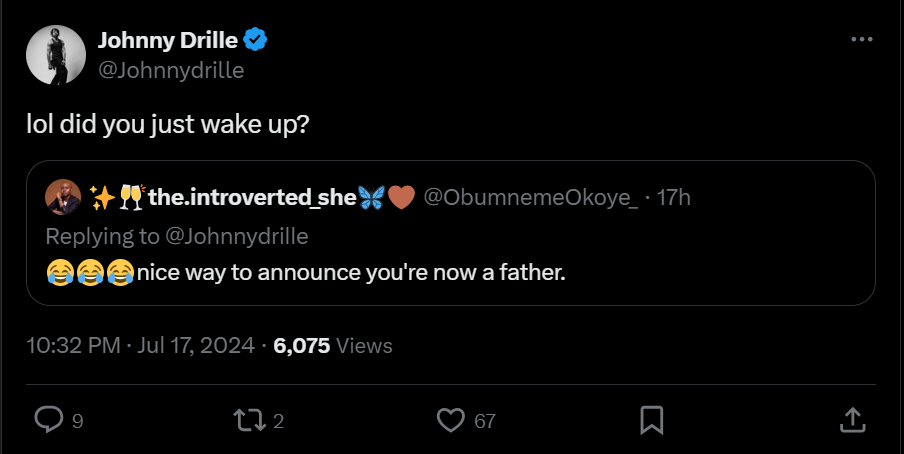
Task: Click the blue verified badge
Action: tap(257, 41)
